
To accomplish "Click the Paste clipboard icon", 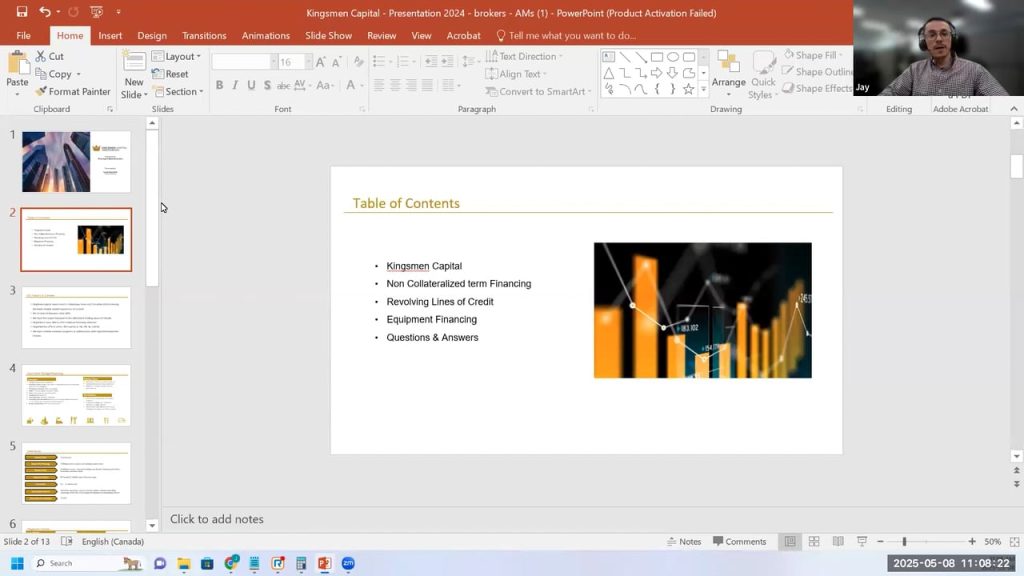I will tap(18, 64).
